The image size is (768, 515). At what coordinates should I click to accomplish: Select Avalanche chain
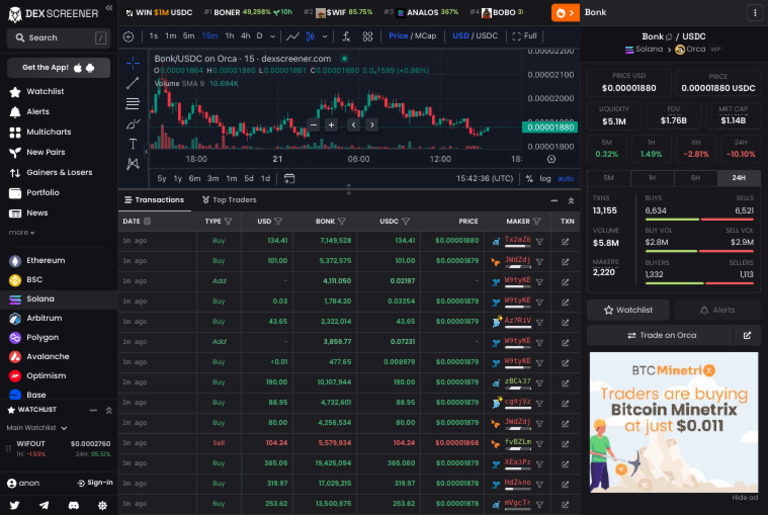[x=39, y=356]
